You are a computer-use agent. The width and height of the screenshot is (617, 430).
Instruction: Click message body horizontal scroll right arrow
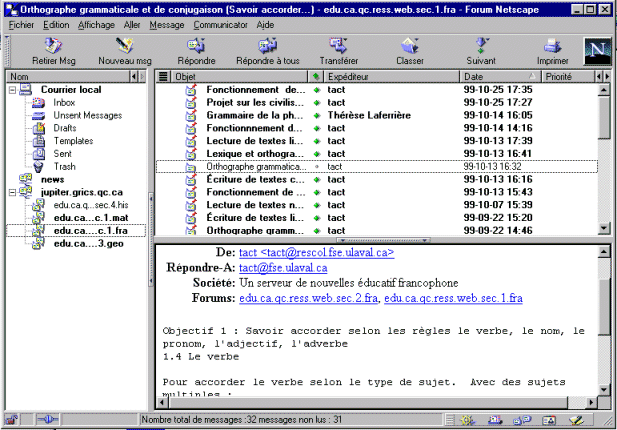tap(591, 402)
